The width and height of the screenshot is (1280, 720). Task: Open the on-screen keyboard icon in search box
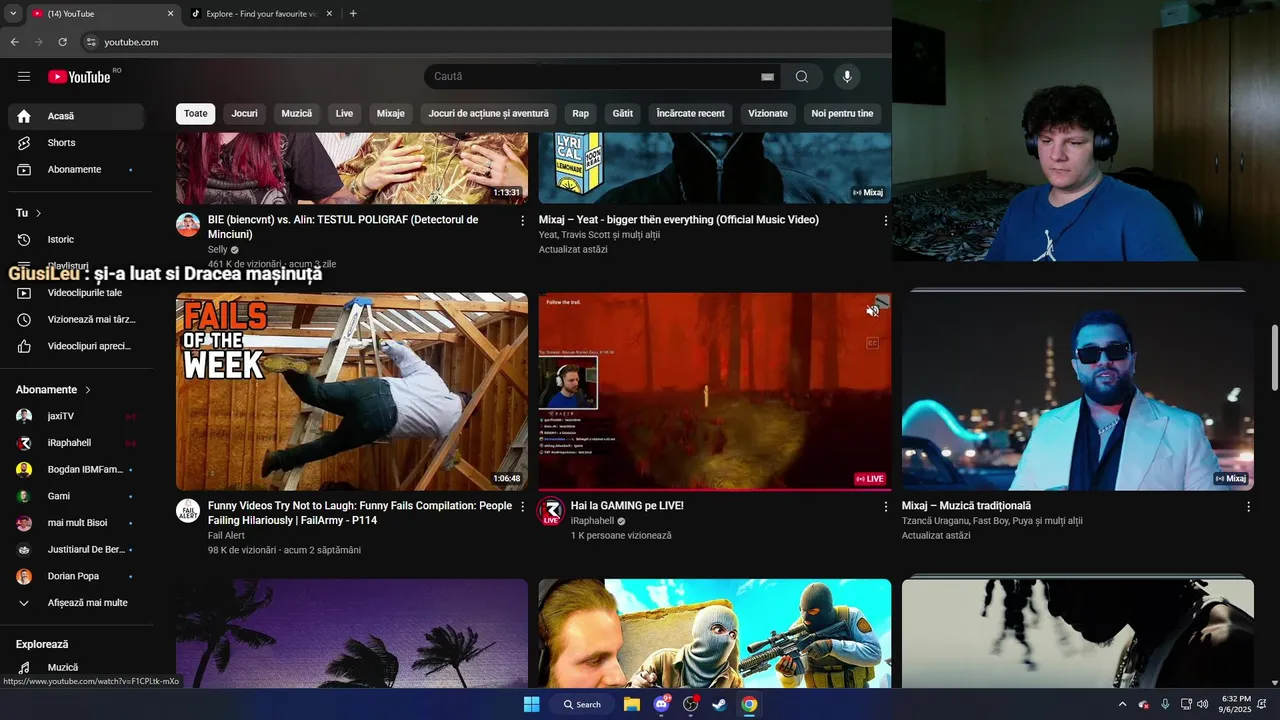(x=767, y=77)
